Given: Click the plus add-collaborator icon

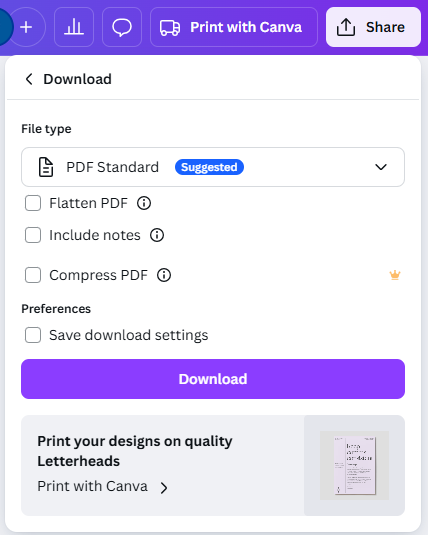Looking at the screenshot, I should (x=26, y=27).
